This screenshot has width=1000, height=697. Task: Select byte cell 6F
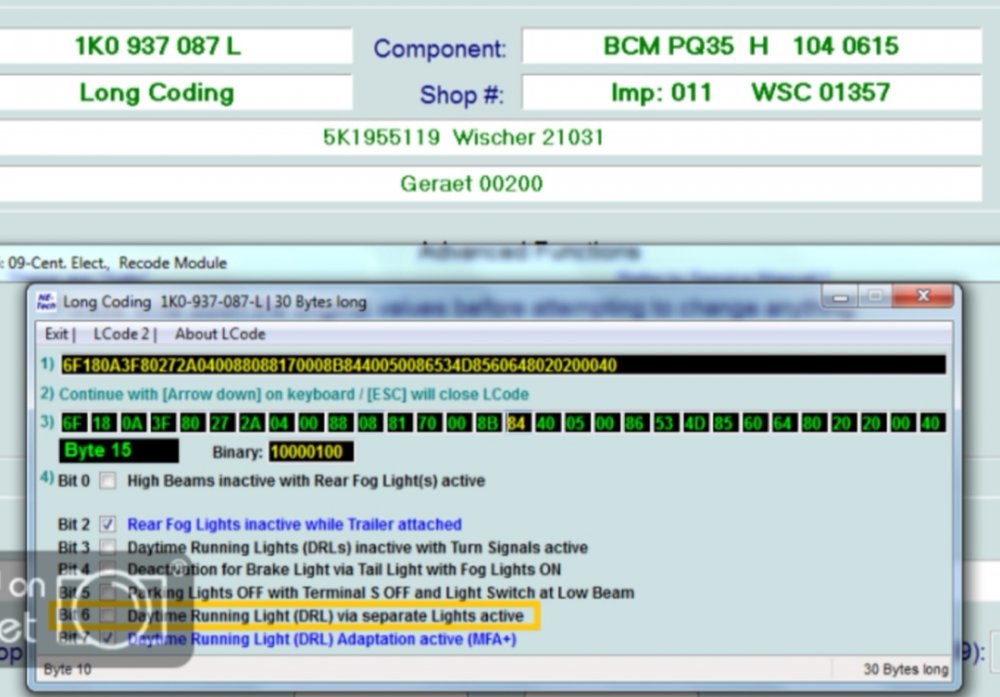point(74,423)
